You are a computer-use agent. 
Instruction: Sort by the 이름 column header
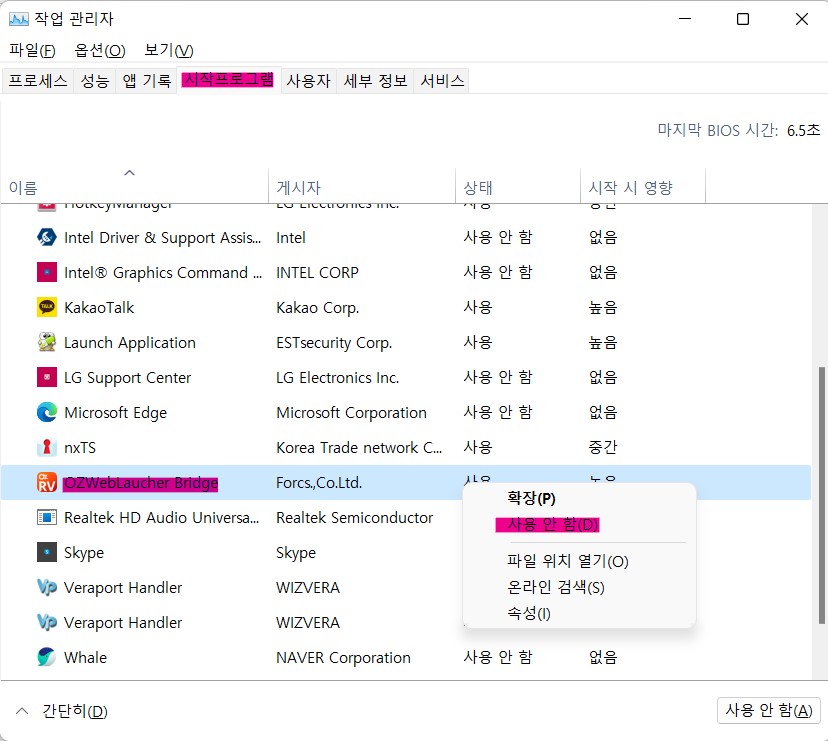pyautogui.click(x=135, y=185)
